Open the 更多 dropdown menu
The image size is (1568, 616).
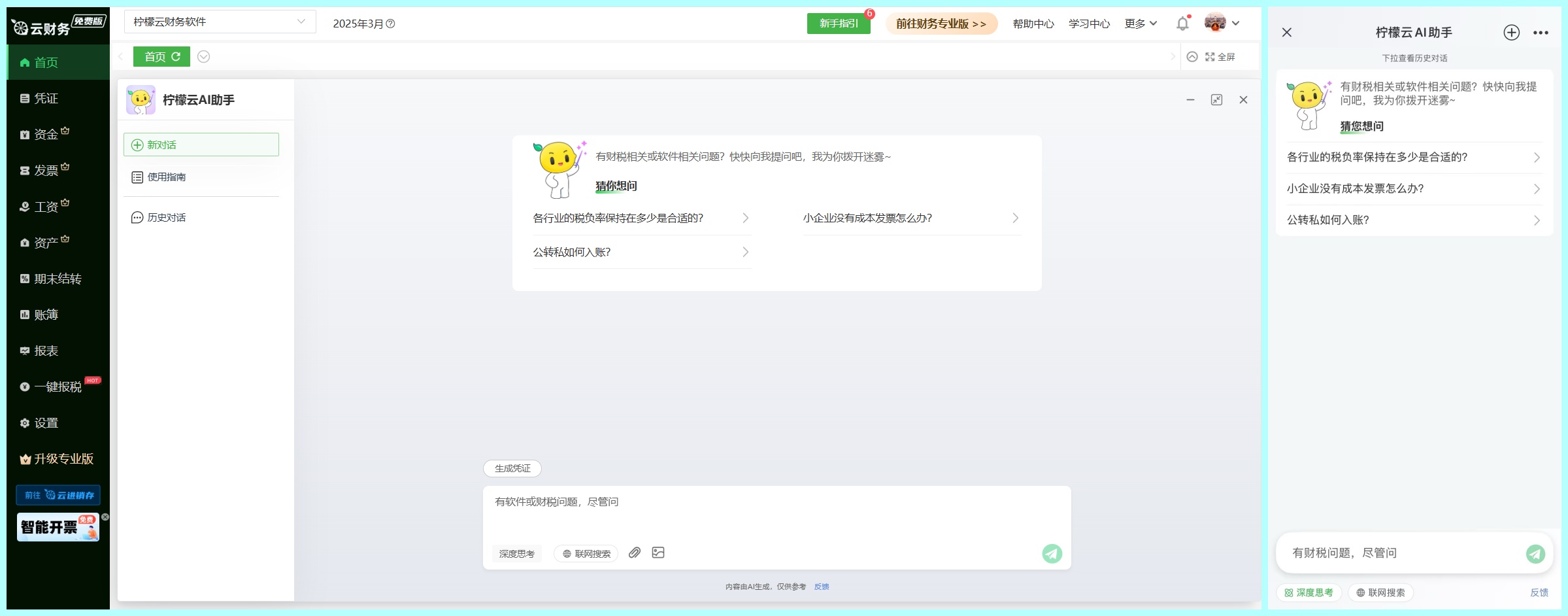coord(1139,23)
